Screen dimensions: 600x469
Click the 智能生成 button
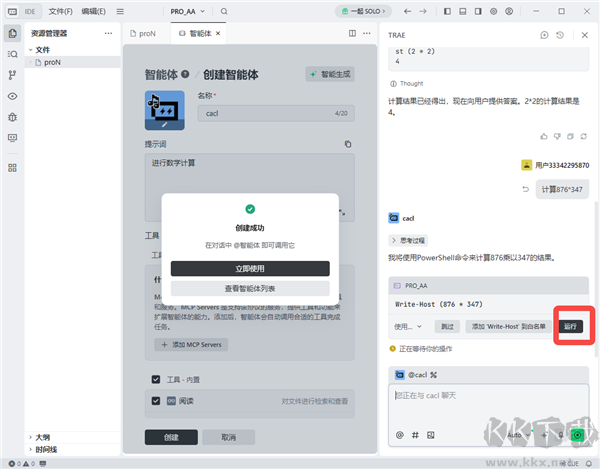[x=330, y=74]
